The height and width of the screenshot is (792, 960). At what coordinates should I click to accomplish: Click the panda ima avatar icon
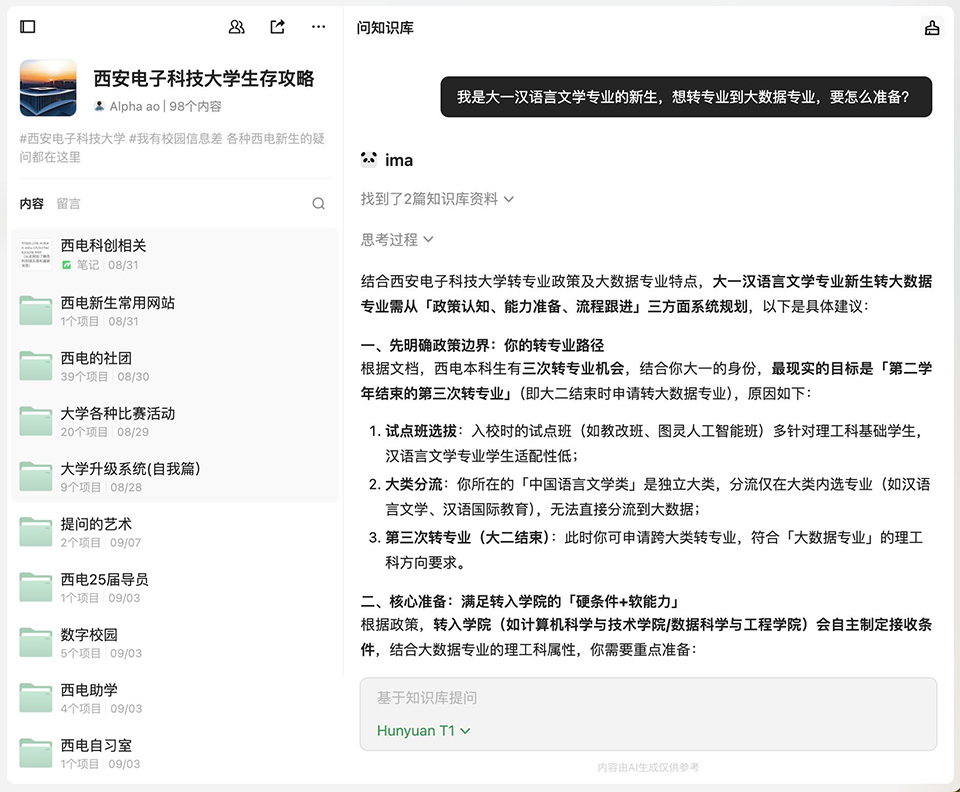tap(369, 160)
